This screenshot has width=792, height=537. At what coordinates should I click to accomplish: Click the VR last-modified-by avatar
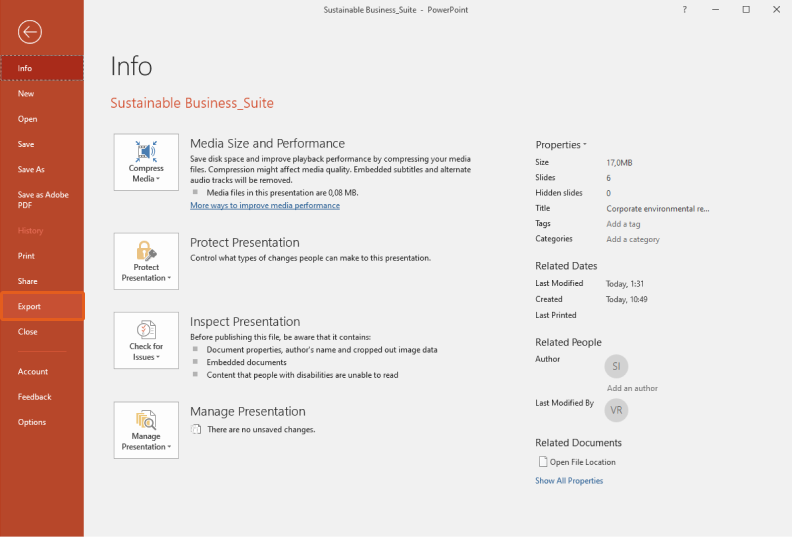[616, 410]
